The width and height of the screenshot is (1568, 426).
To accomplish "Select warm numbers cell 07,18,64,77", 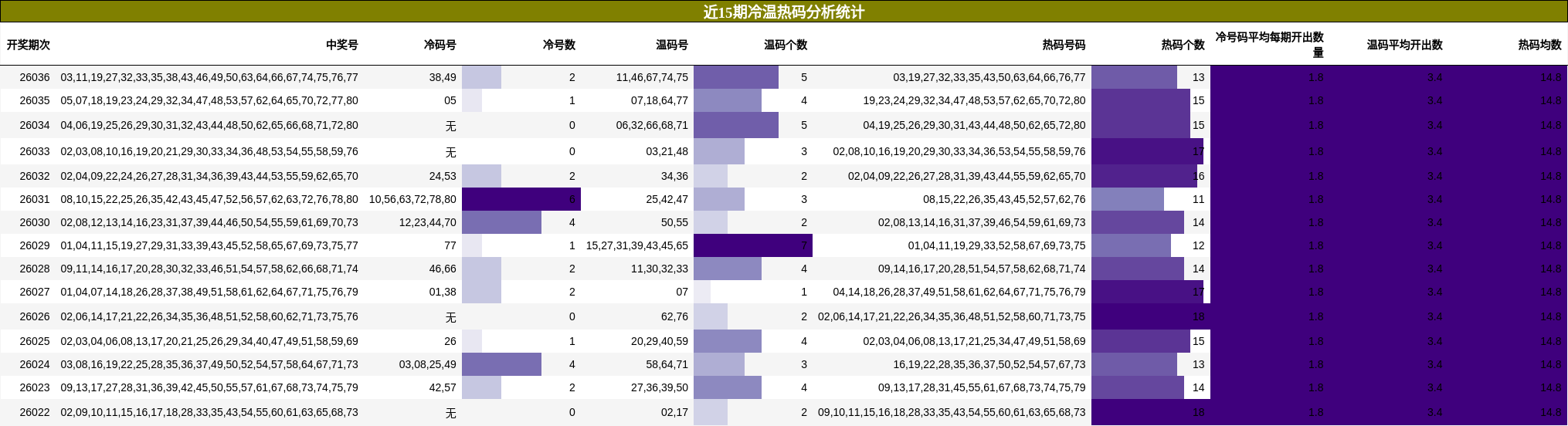I will [660, 100].
